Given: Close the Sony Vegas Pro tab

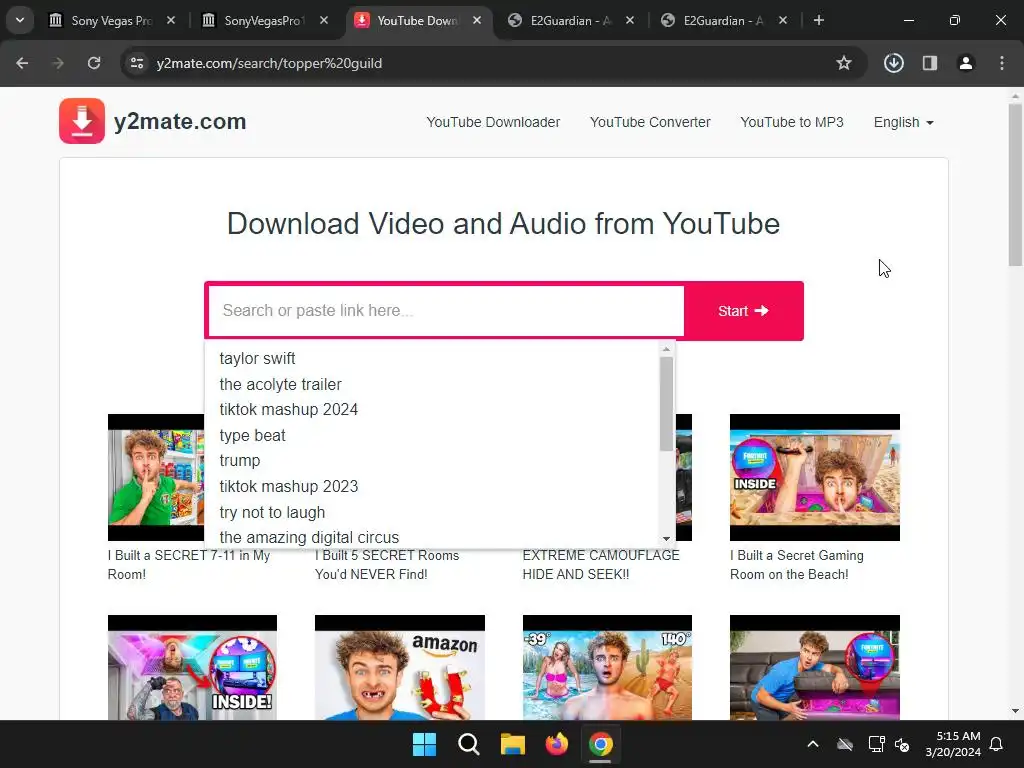Looking at the screenshot, I should (170, 20).
